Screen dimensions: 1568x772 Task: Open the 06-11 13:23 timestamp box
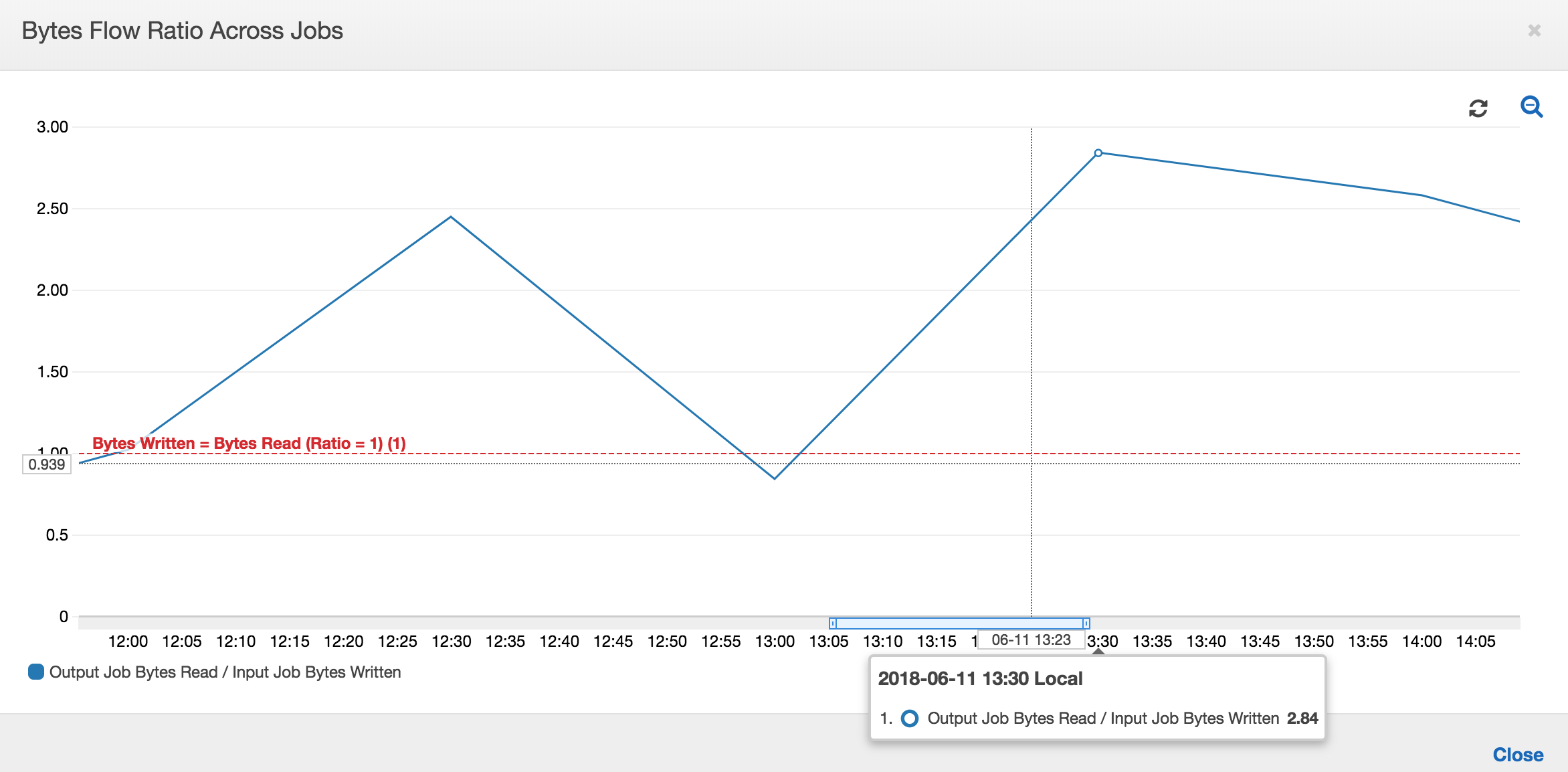coord(1032,640)
